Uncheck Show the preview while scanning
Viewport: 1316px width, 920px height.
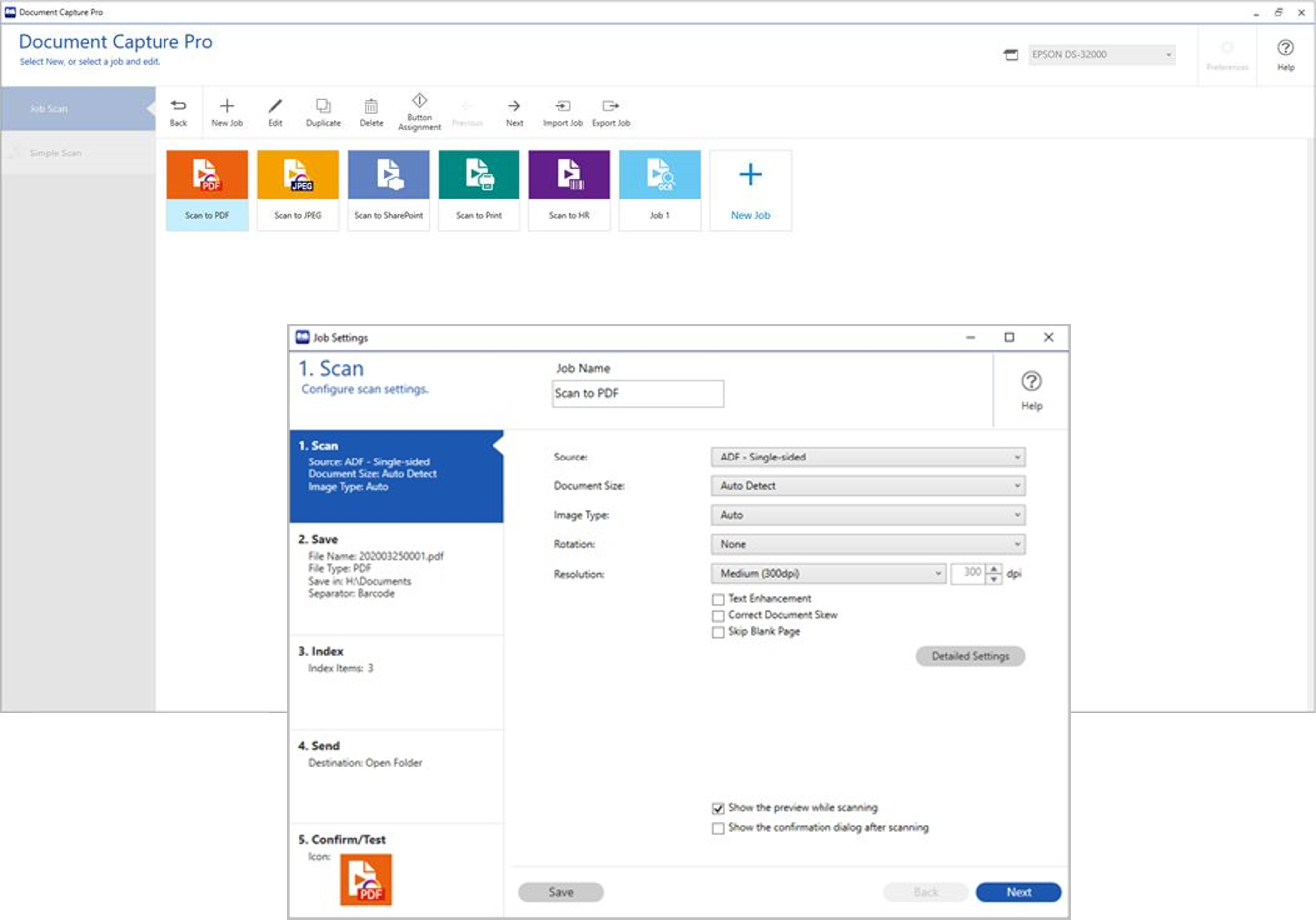[718, 809]
